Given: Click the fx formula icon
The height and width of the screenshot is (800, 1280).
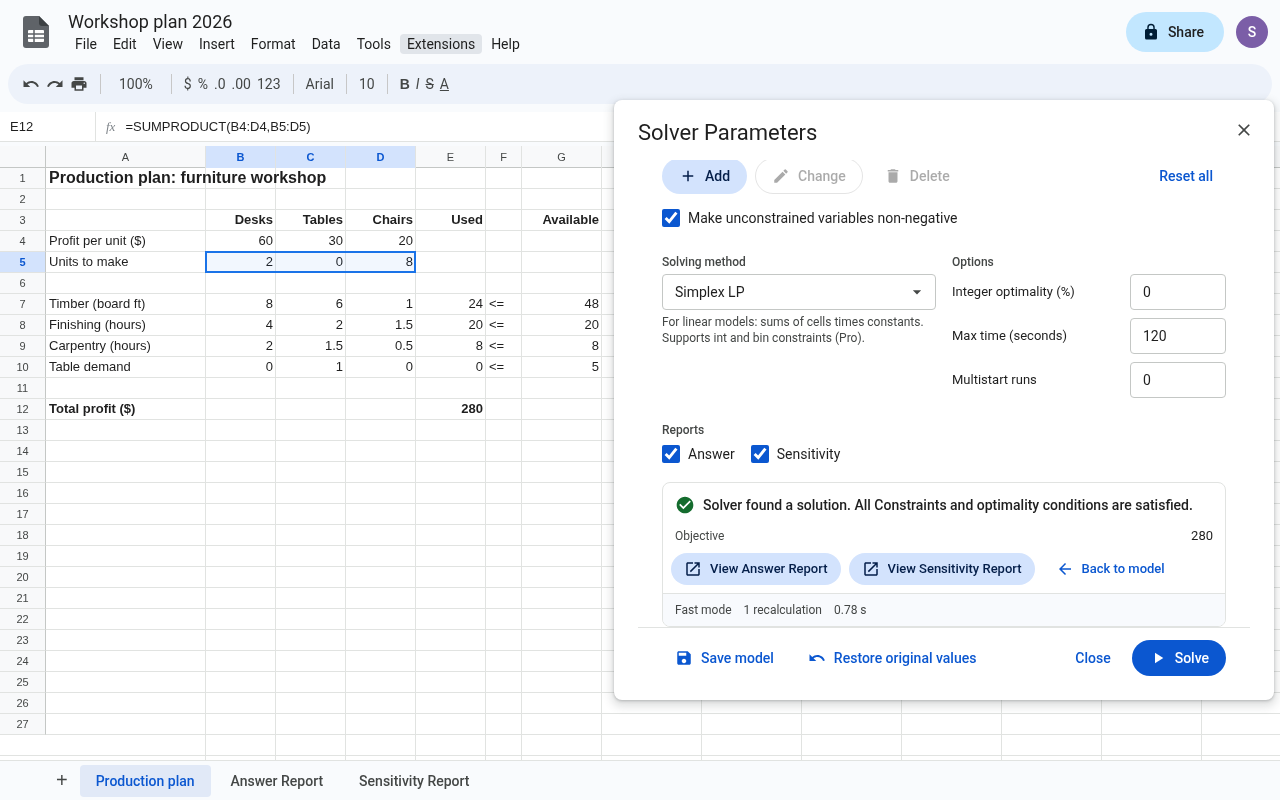Looking at the screenshot, I should (111, 127).
